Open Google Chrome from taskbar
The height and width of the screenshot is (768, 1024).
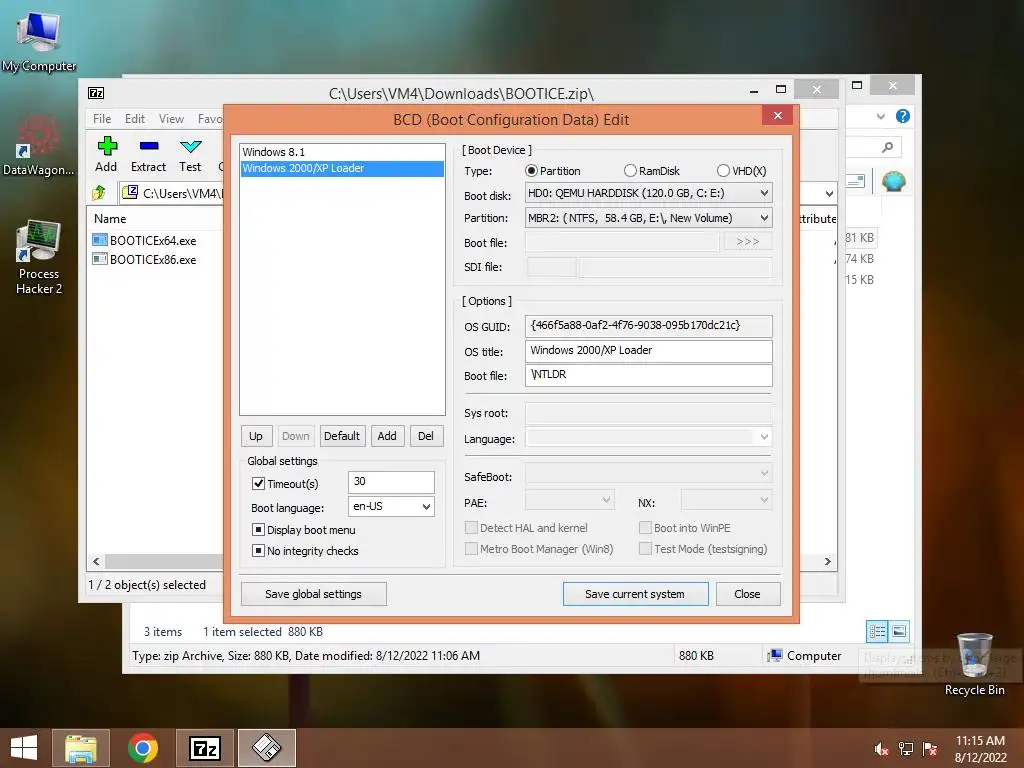pyautogui.click(x=143, y=748)
